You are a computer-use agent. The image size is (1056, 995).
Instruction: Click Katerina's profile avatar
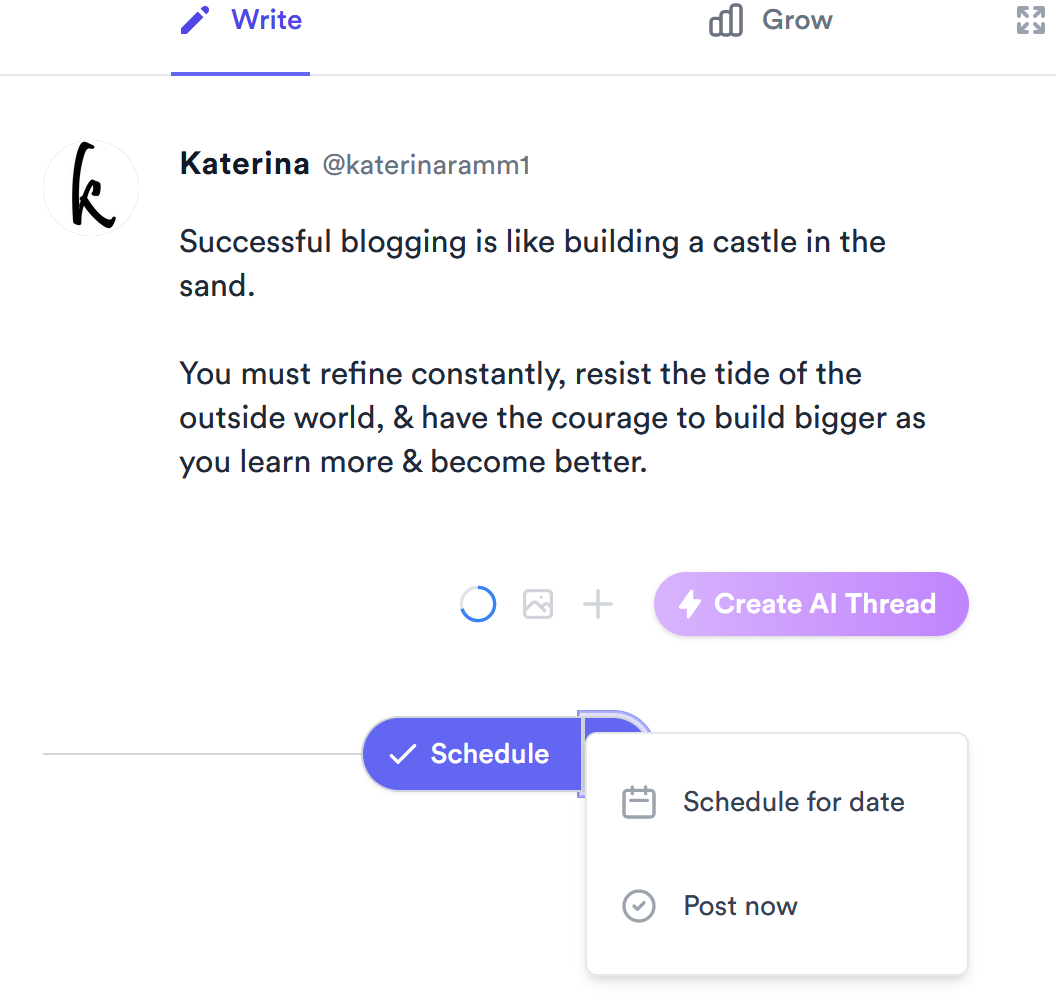click(91, 188)
